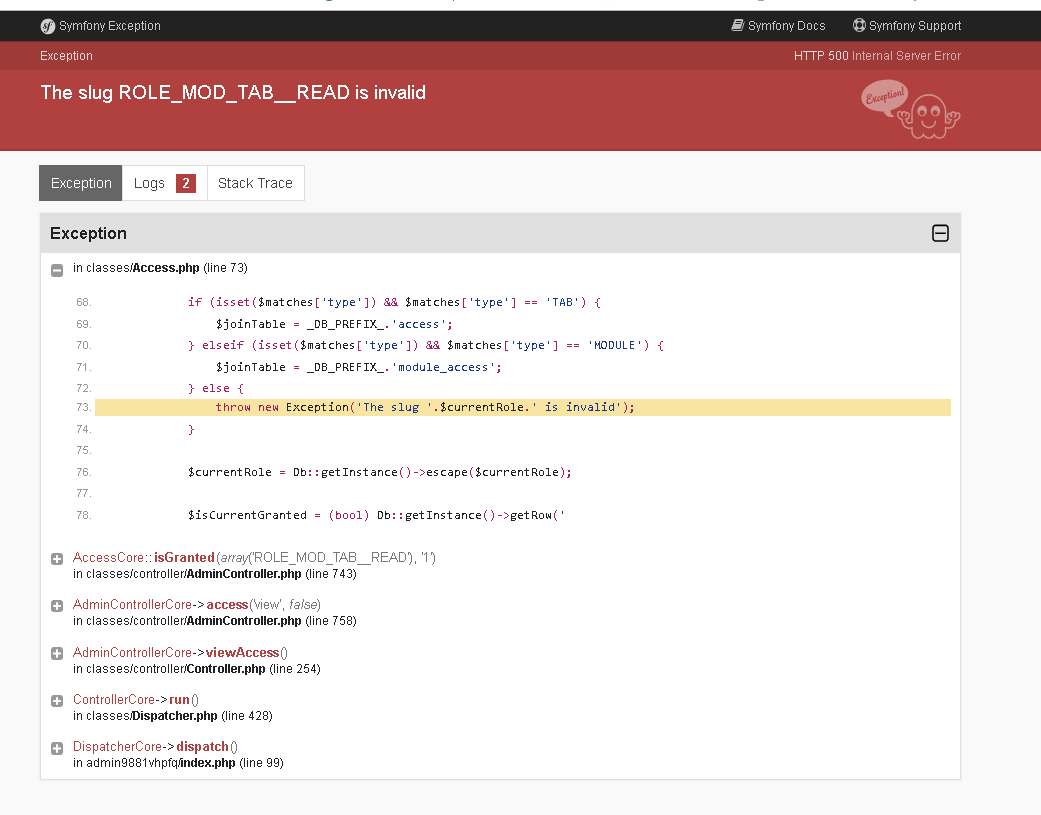Image resolution: width=1041 pixels, height=815 pixels.
Task: Click code line 76 $currentRole escape
Action: pyautogui.click(x=380, y=473)
